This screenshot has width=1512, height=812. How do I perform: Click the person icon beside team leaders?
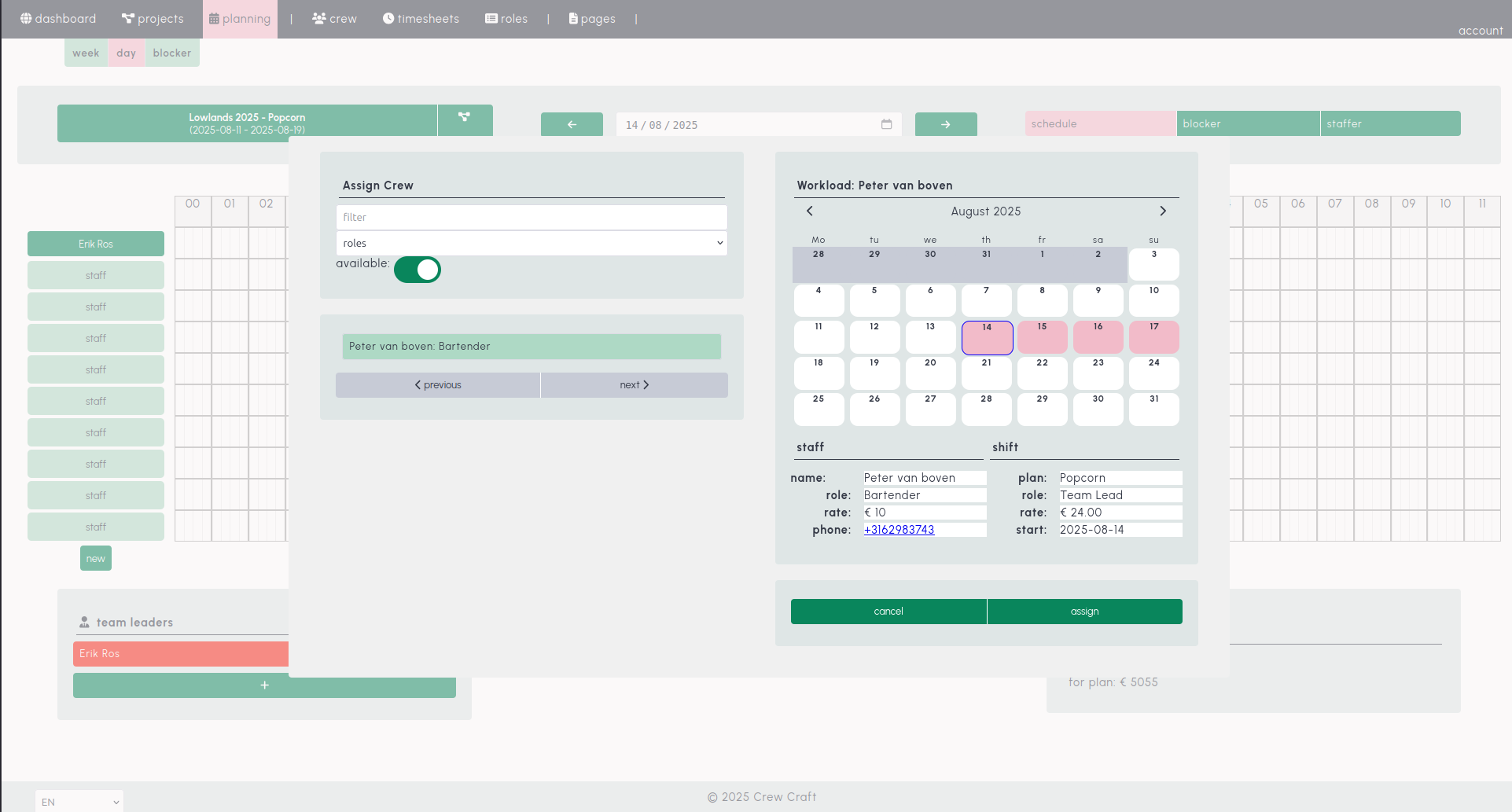pyautogui.click(x=84, y=622)
